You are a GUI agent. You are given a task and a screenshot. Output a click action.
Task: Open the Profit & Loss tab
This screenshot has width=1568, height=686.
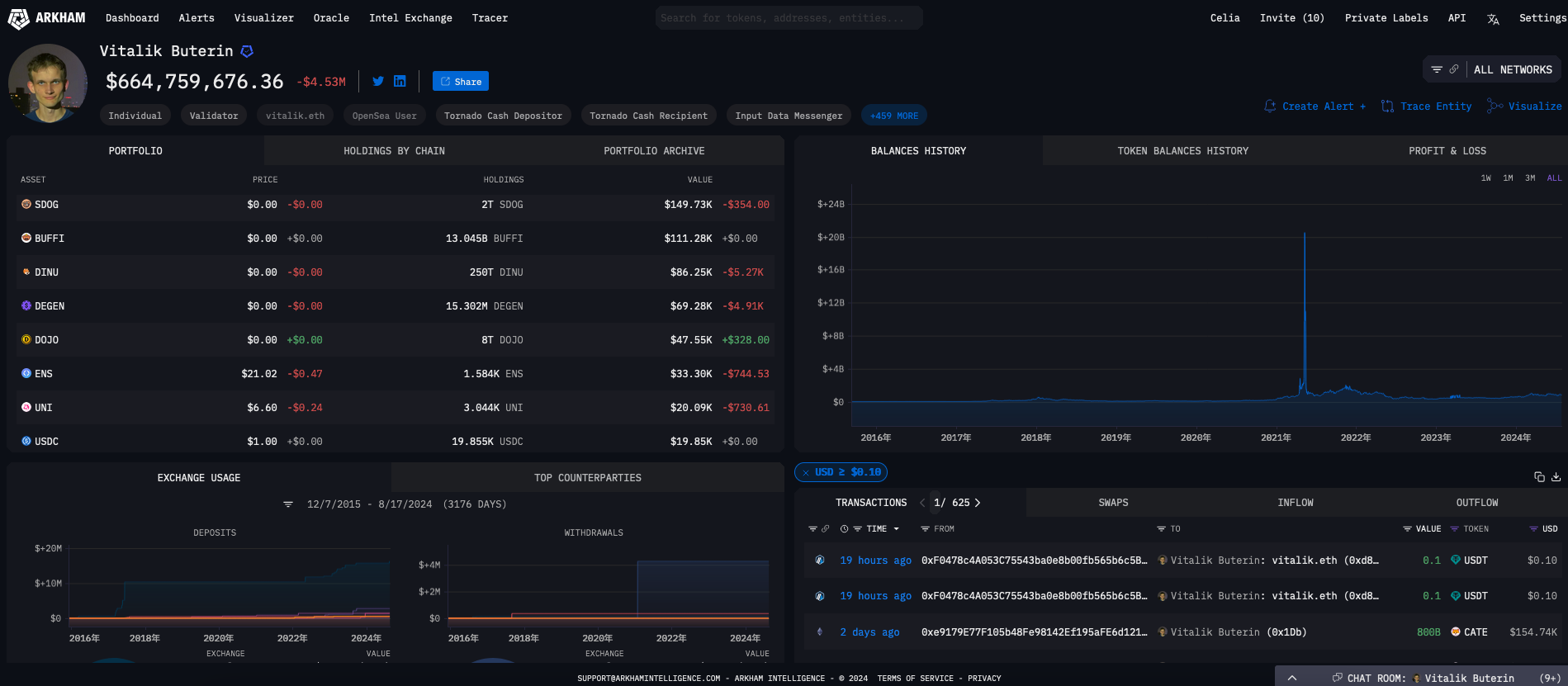click(x=1447, y=151)
